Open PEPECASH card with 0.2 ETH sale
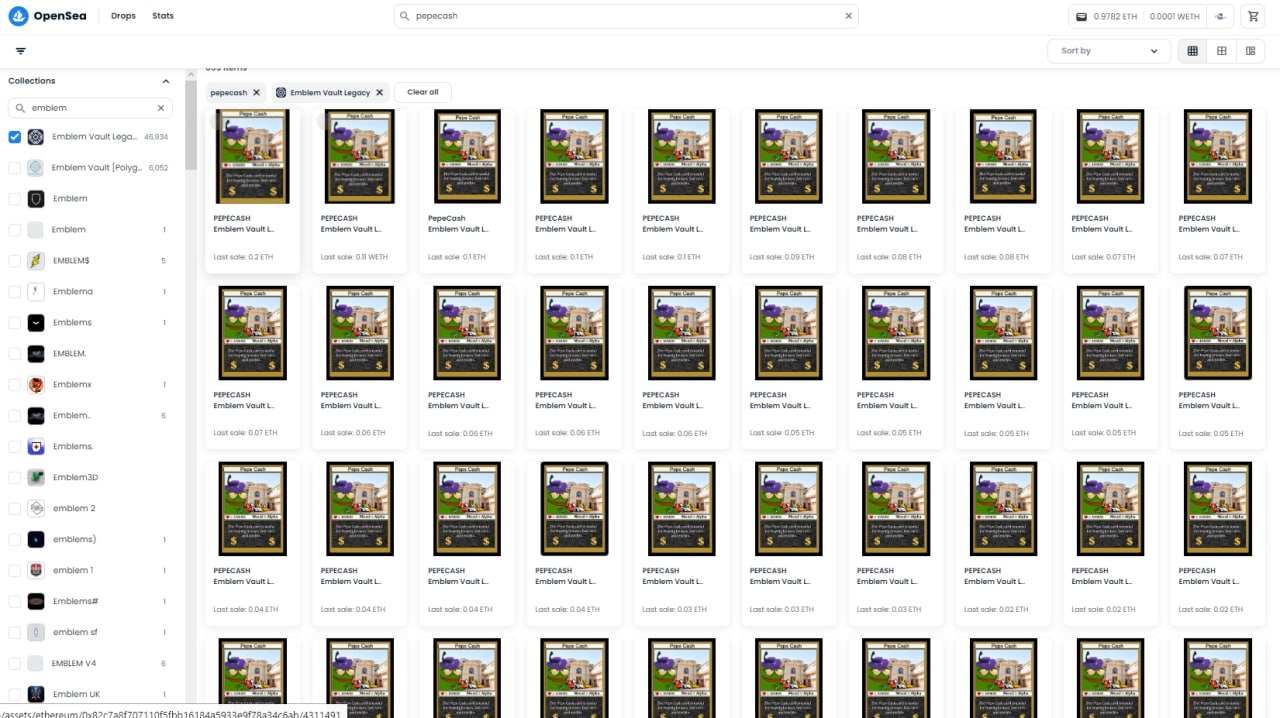Image resolution: width=1280 pixels, height=718 pixels. point(253,190)
